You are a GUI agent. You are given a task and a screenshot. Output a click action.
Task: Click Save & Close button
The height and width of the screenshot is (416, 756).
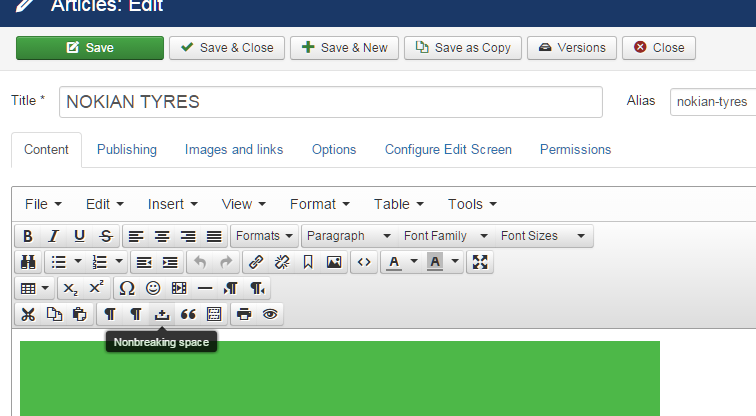pos(227,48)
